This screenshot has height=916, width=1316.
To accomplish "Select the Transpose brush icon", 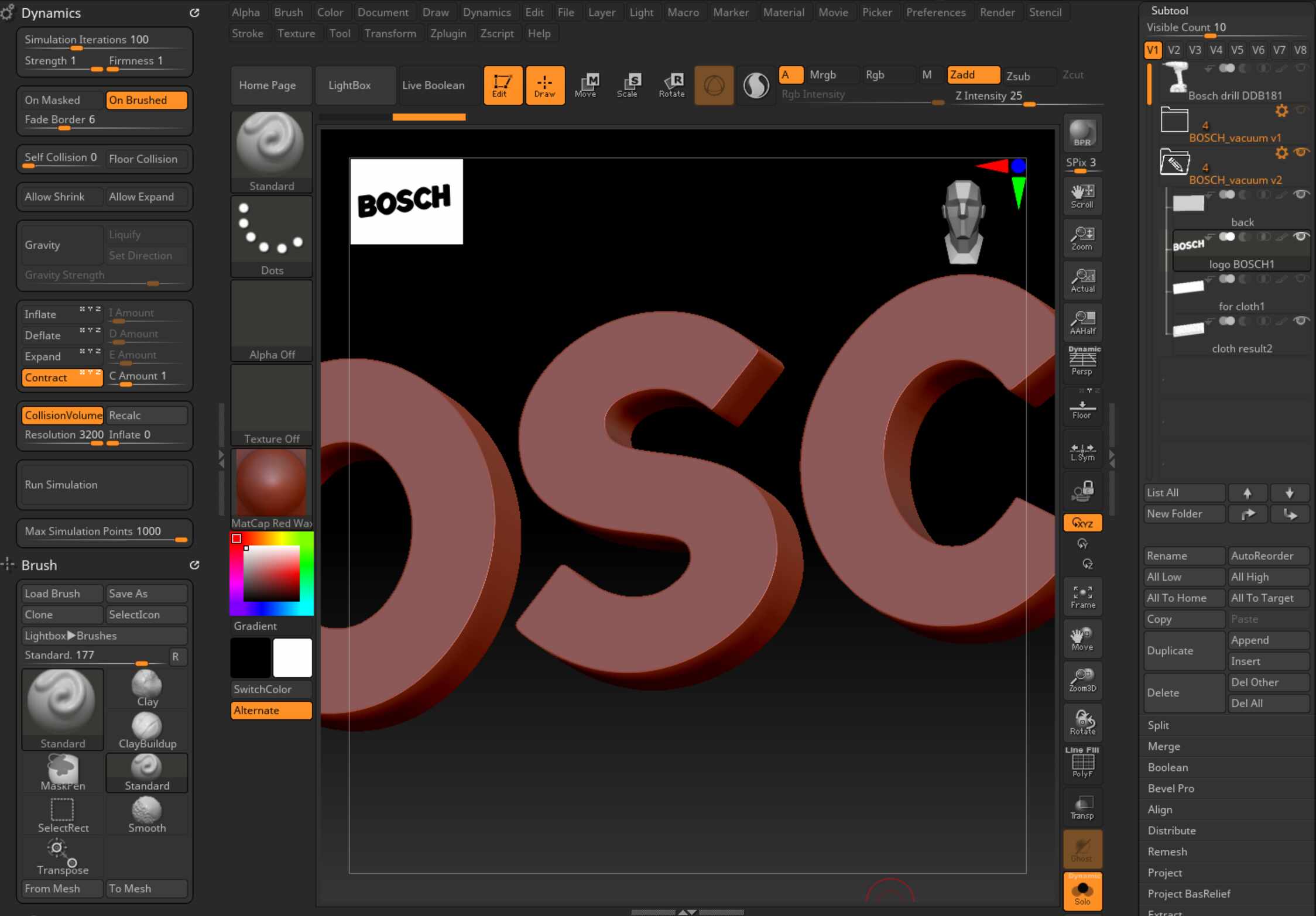I will pyautogui.click(x=63, y=856).
